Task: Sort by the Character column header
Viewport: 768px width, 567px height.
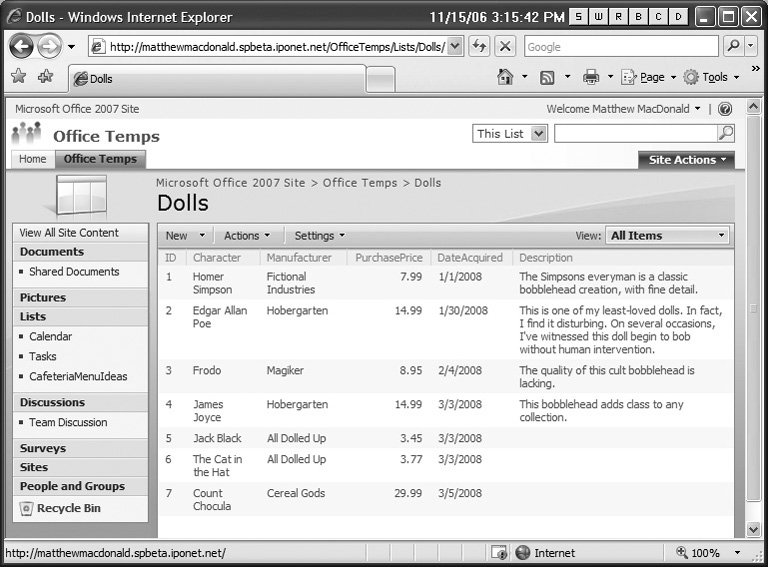Action: (x=217, y=258)
